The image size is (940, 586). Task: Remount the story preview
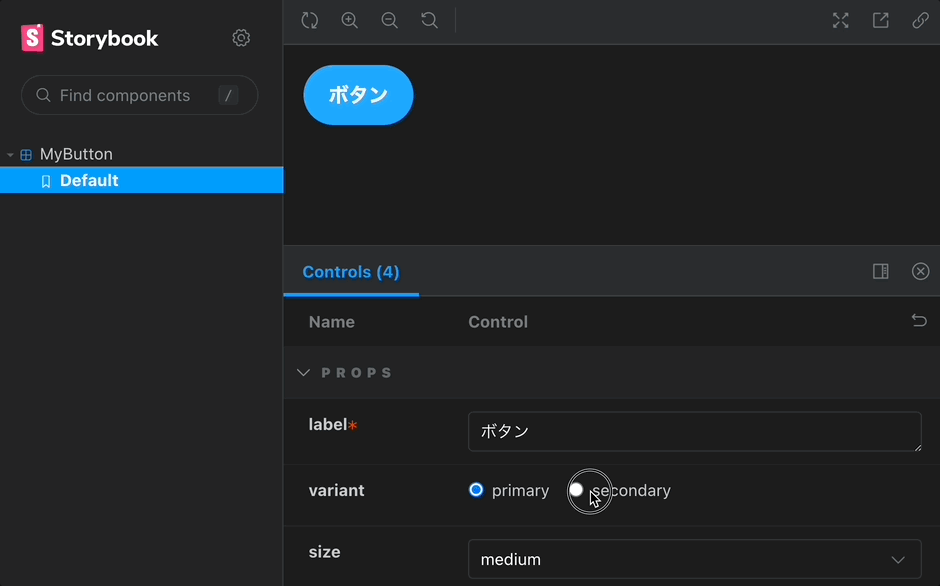(309, 20)
